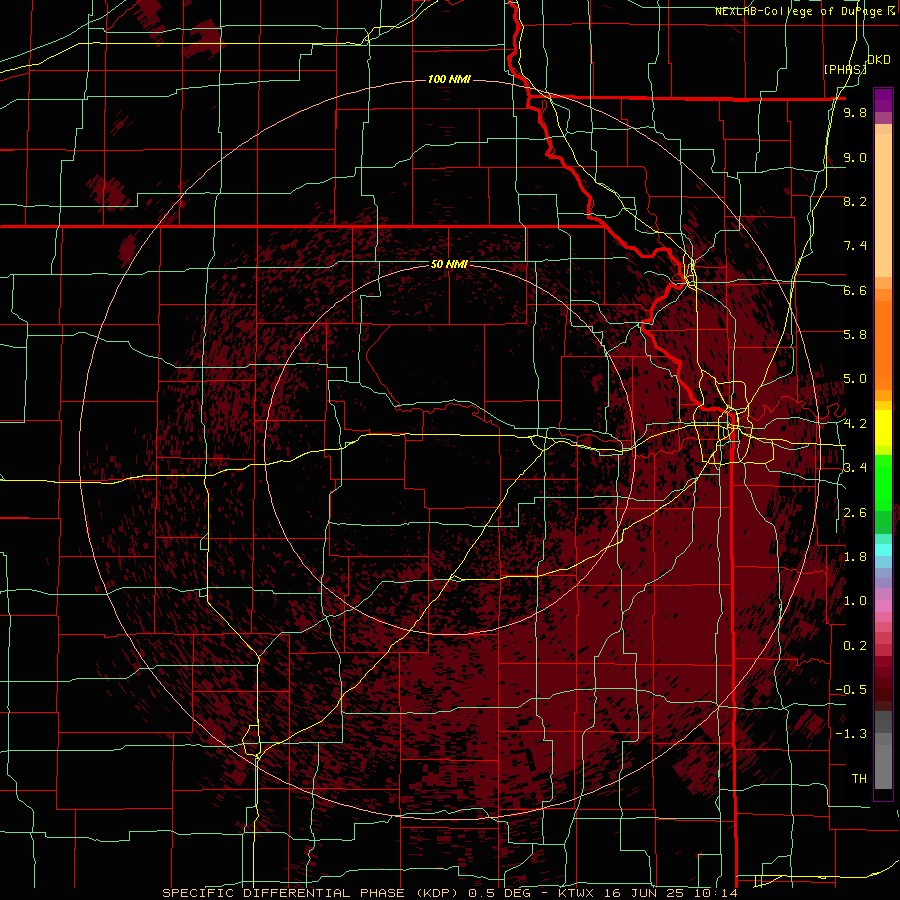The height and width of the screenshot is (900, 900).
Task: Click the -0.5 value on the color scale
Action: tap(851, 690)
